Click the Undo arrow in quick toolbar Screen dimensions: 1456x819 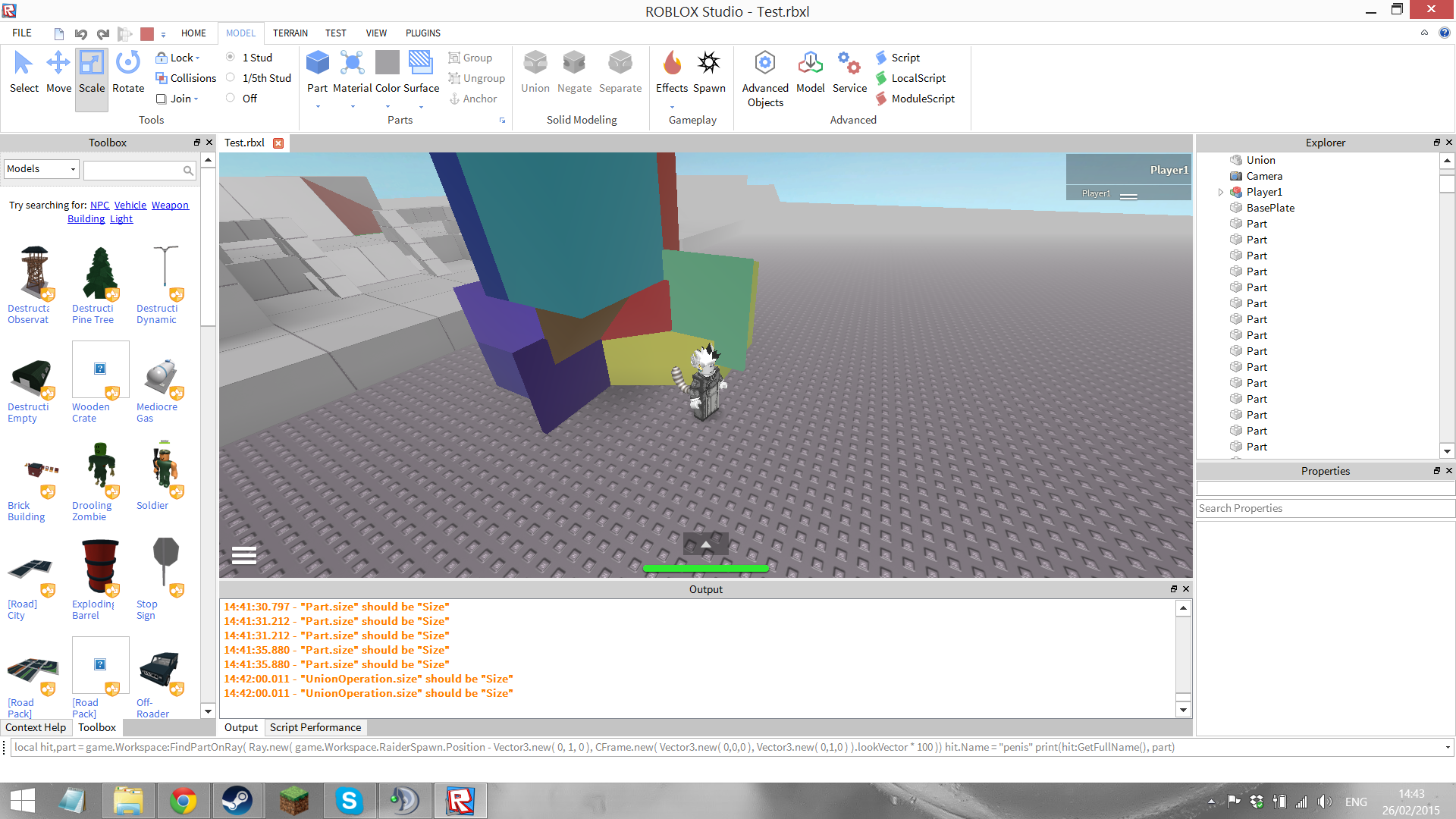(81, 33)
